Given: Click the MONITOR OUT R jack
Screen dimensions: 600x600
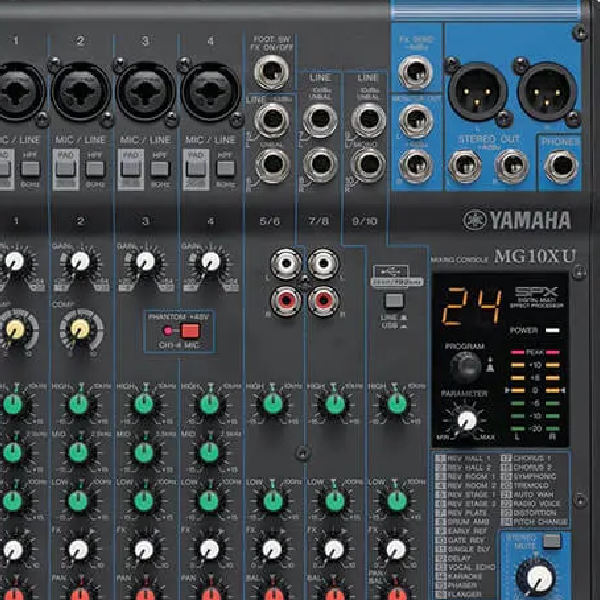Looking at the screenshot, I should (x=416, y=166).
